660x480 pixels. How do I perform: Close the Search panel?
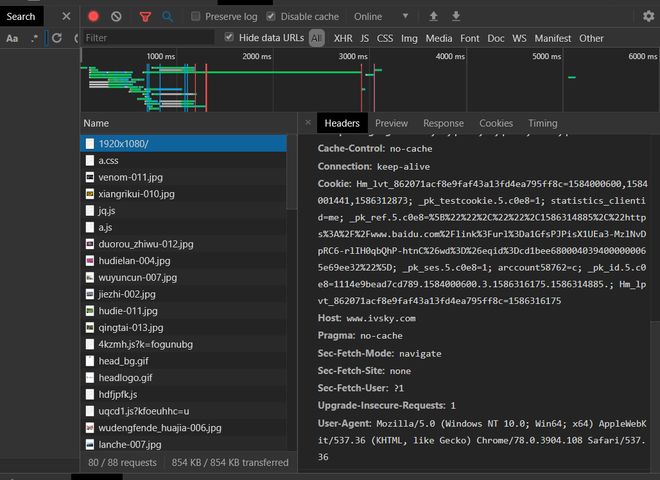click(x=66, y=16)
